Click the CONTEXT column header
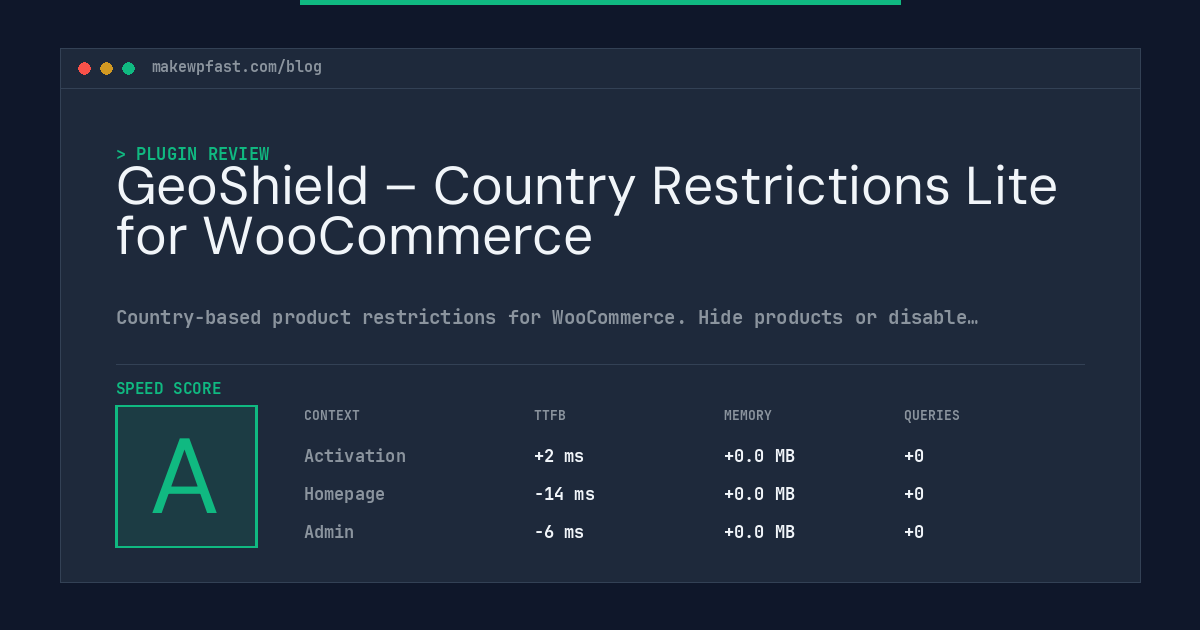Viewport: 1200px width, 630px height. coord(332,416)
